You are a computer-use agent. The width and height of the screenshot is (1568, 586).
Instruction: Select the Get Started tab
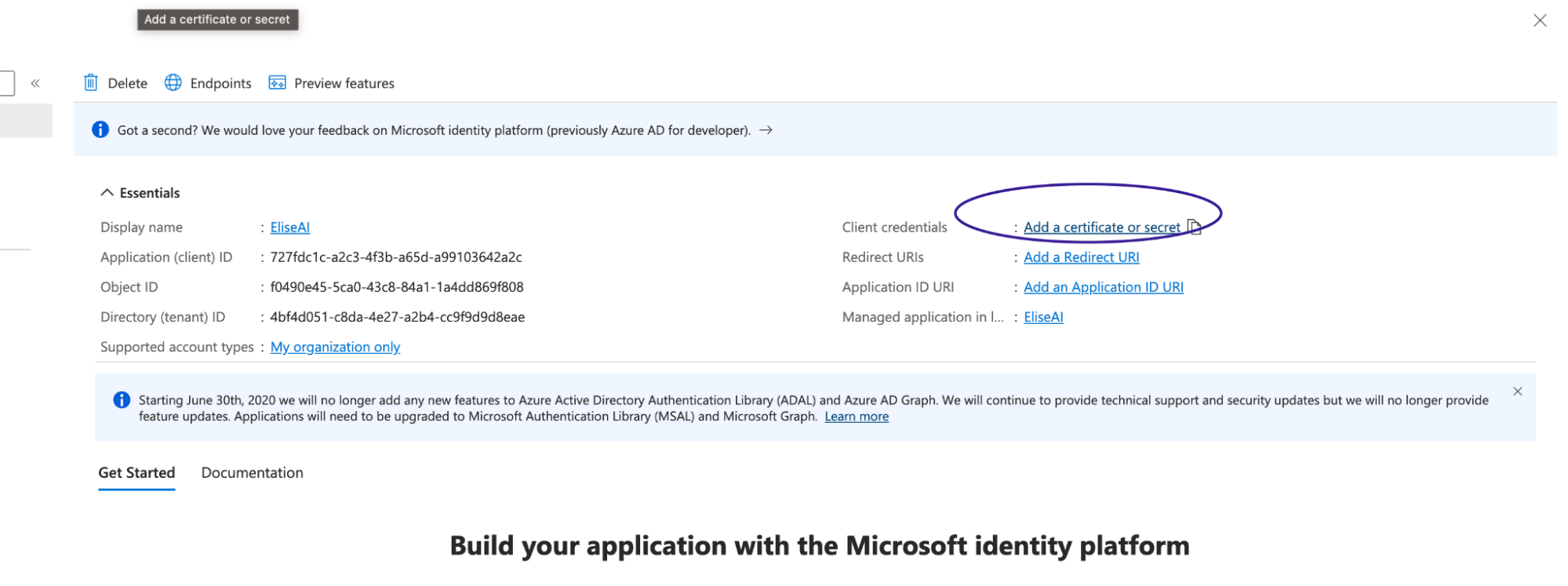point(136,473)
